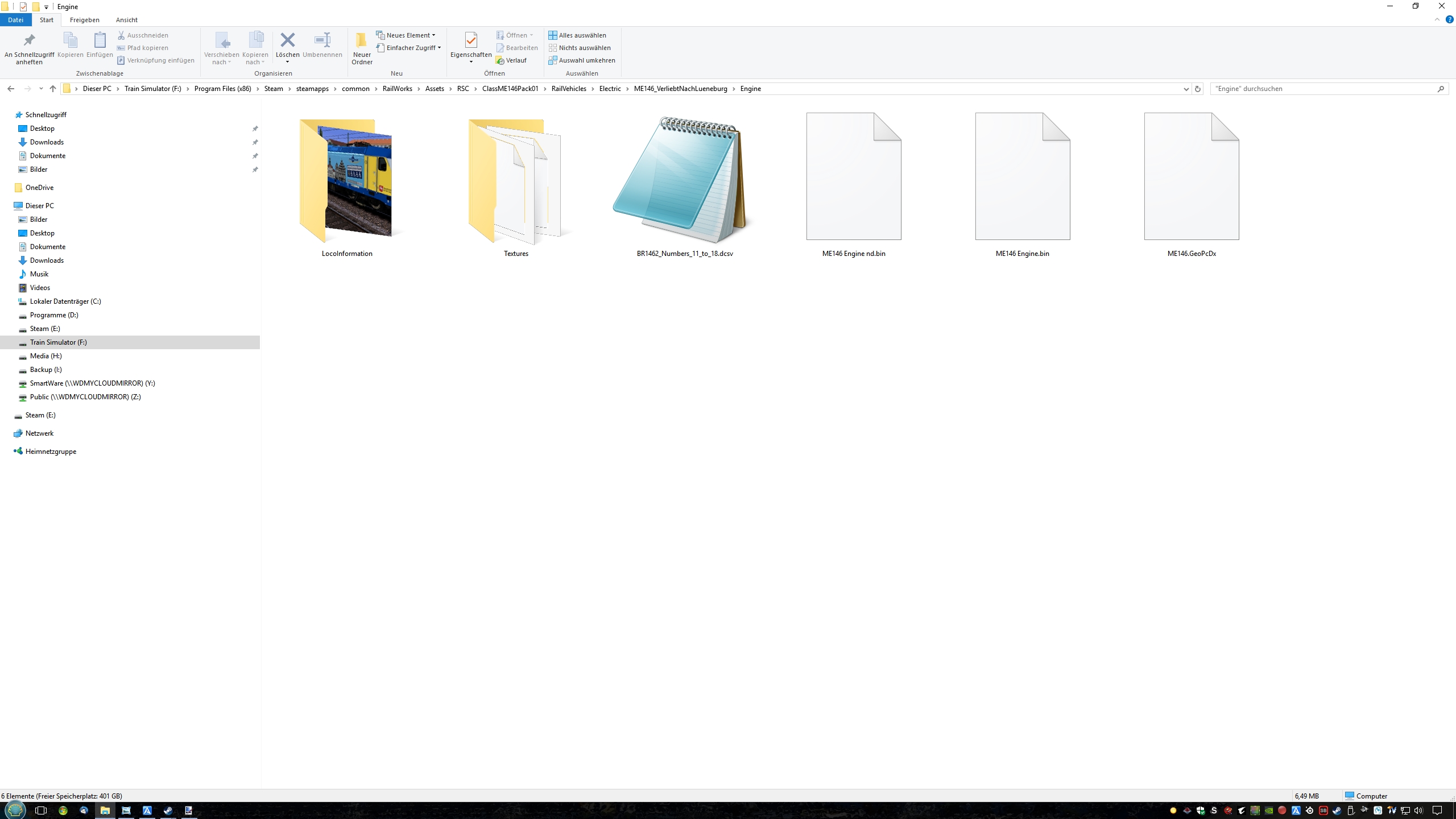Open Steam from the taskbar
1456x819 pixels.
168,810
